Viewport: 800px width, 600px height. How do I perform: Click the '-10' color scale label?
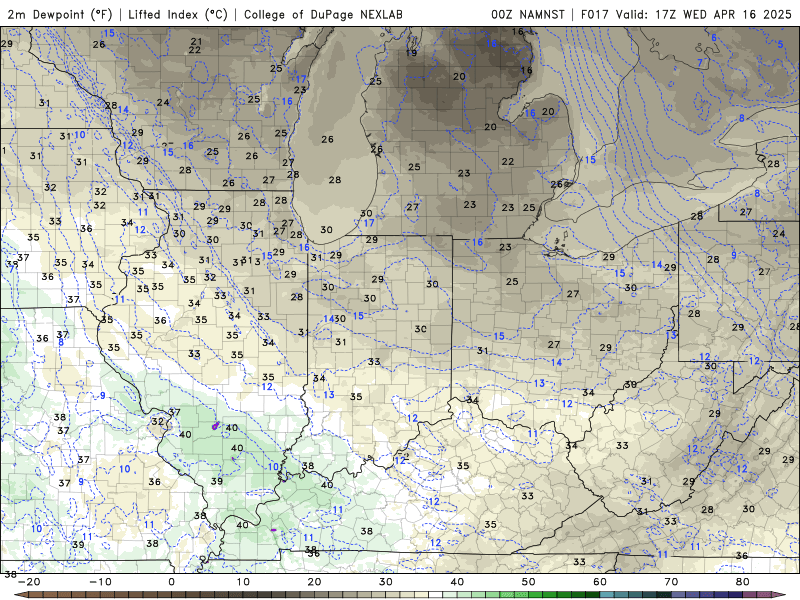pos(100,582)
